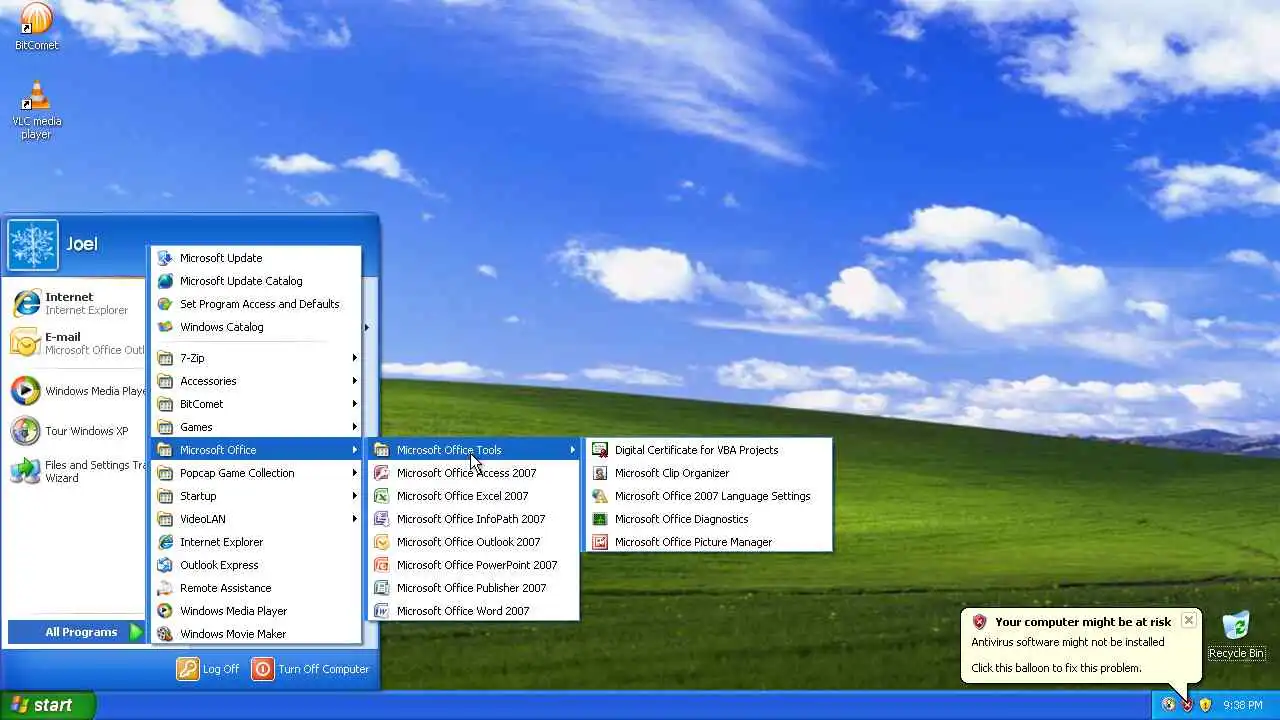The height and width of the screenshot is (720, 1280).
Task: Click Microsoft Office Diagnostics label
Action: (681, 519)
